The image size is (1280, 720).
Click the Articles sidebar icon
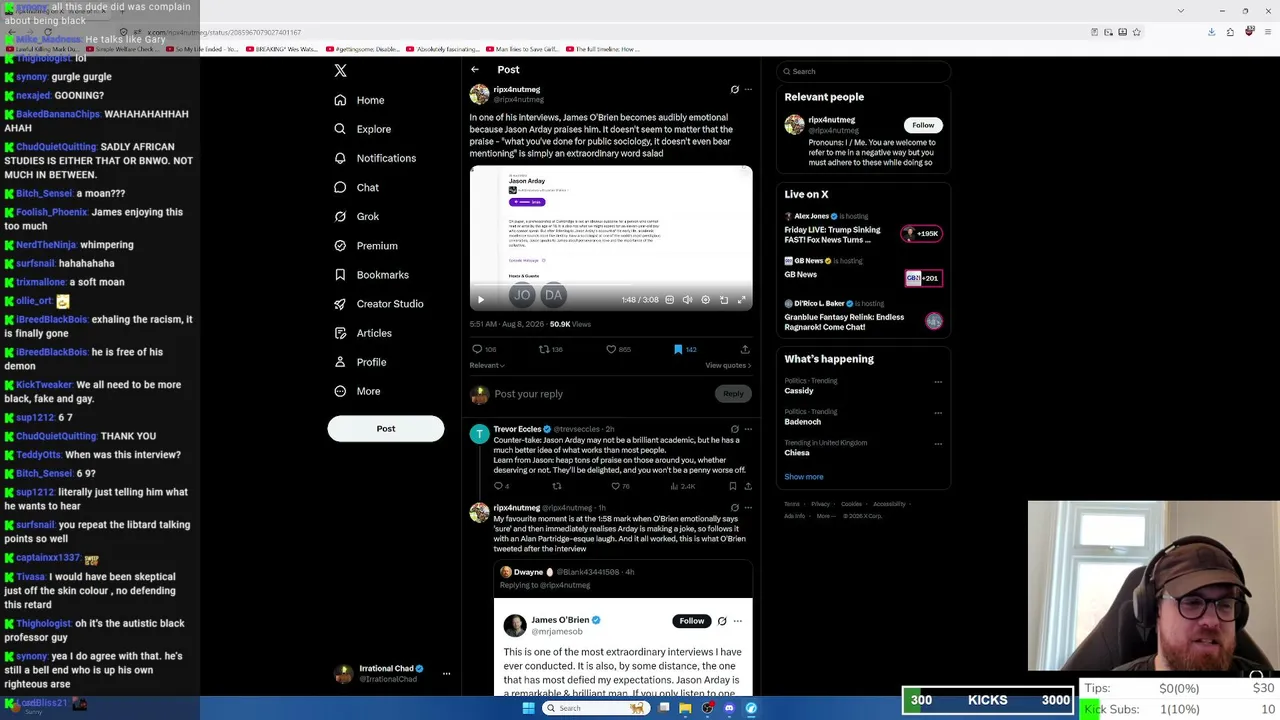(340, 333)
